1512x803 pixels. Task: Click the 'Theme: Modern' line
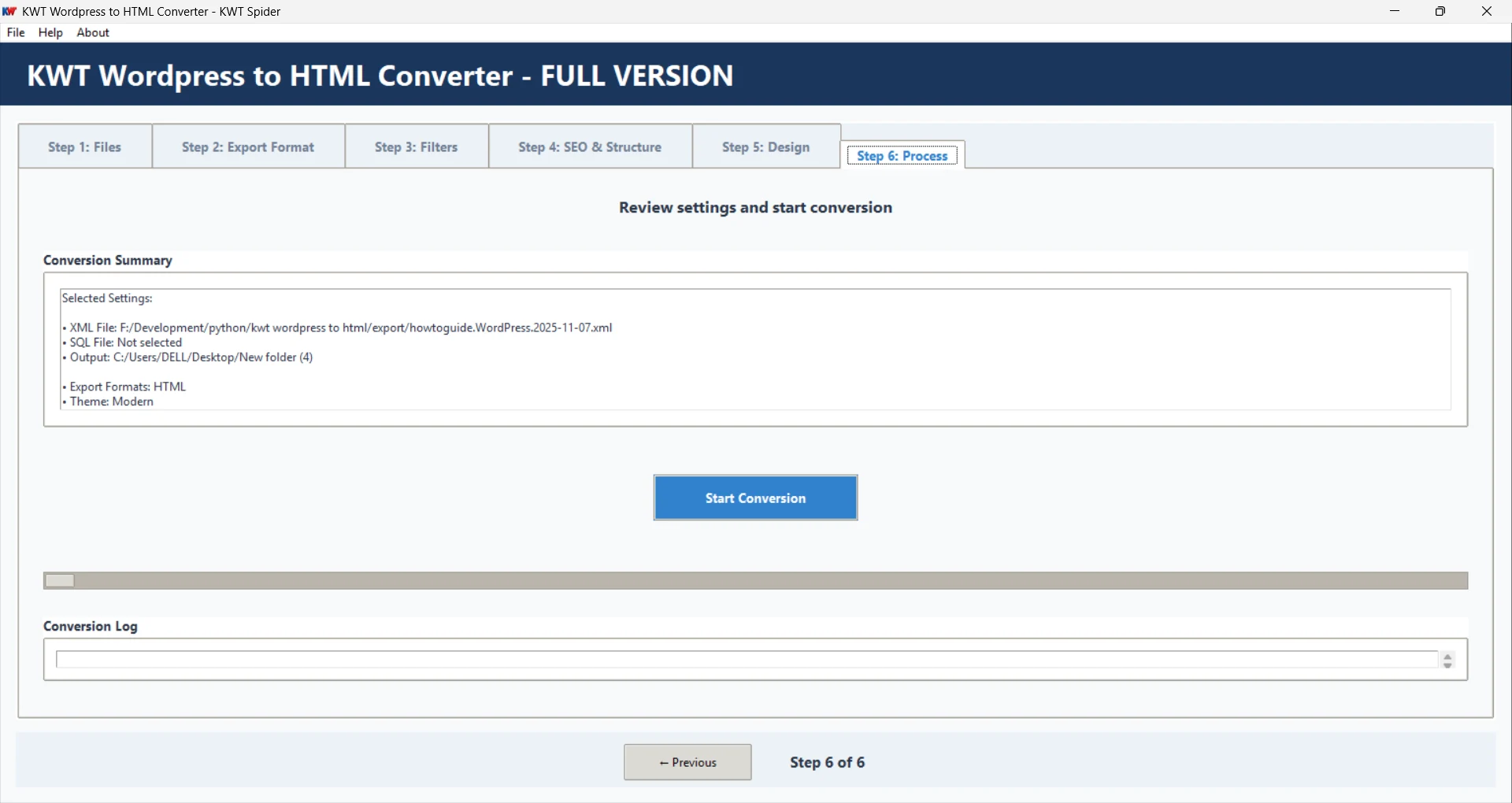(x=108, y=401)
